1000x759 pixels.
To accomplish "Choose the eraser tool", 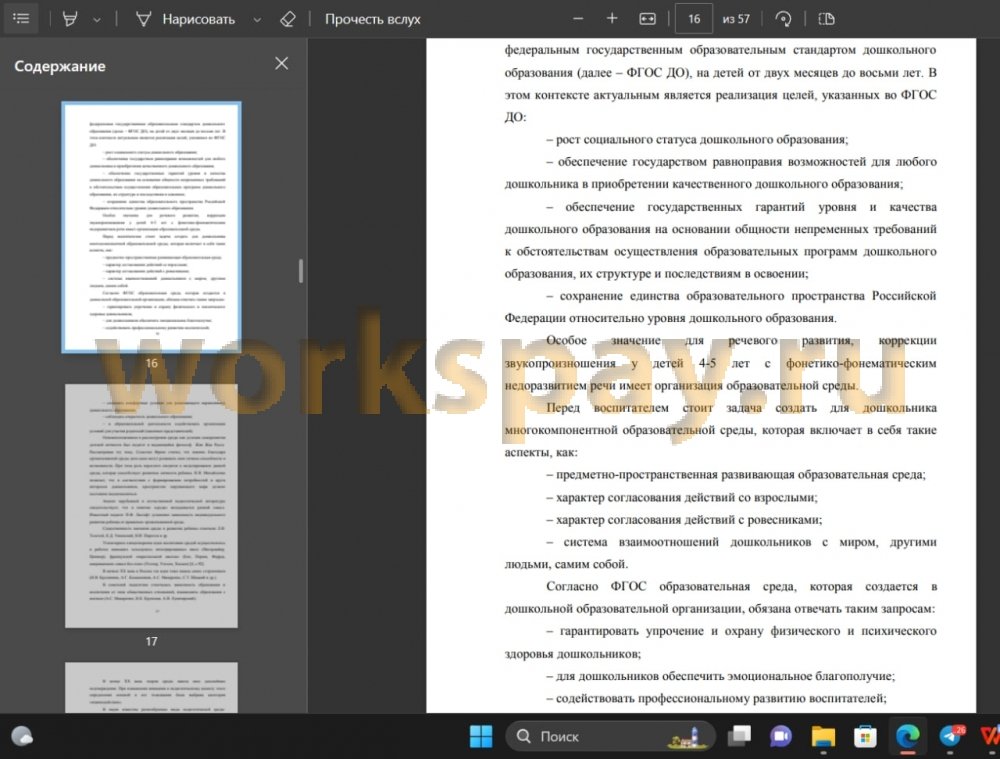I will click(x=288, y=19).
